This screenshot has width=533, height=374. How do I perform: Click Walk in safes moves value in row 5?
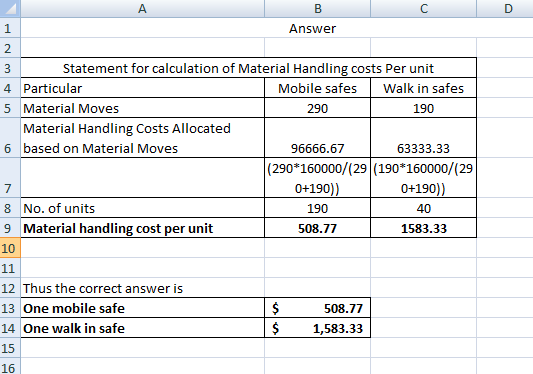(424, 108)
